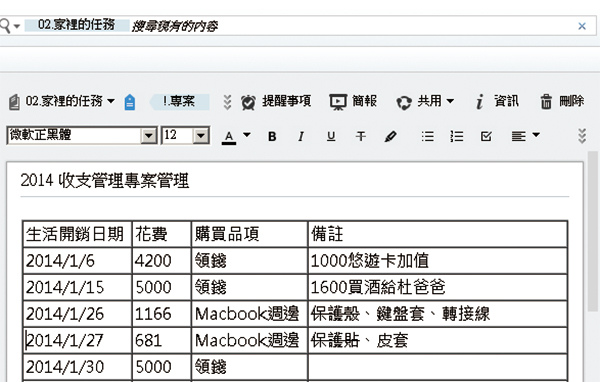Open the 微軟正黑體 font family dropdown
Image resolution: width=600 pixels, height=382 pixels.
149,135
